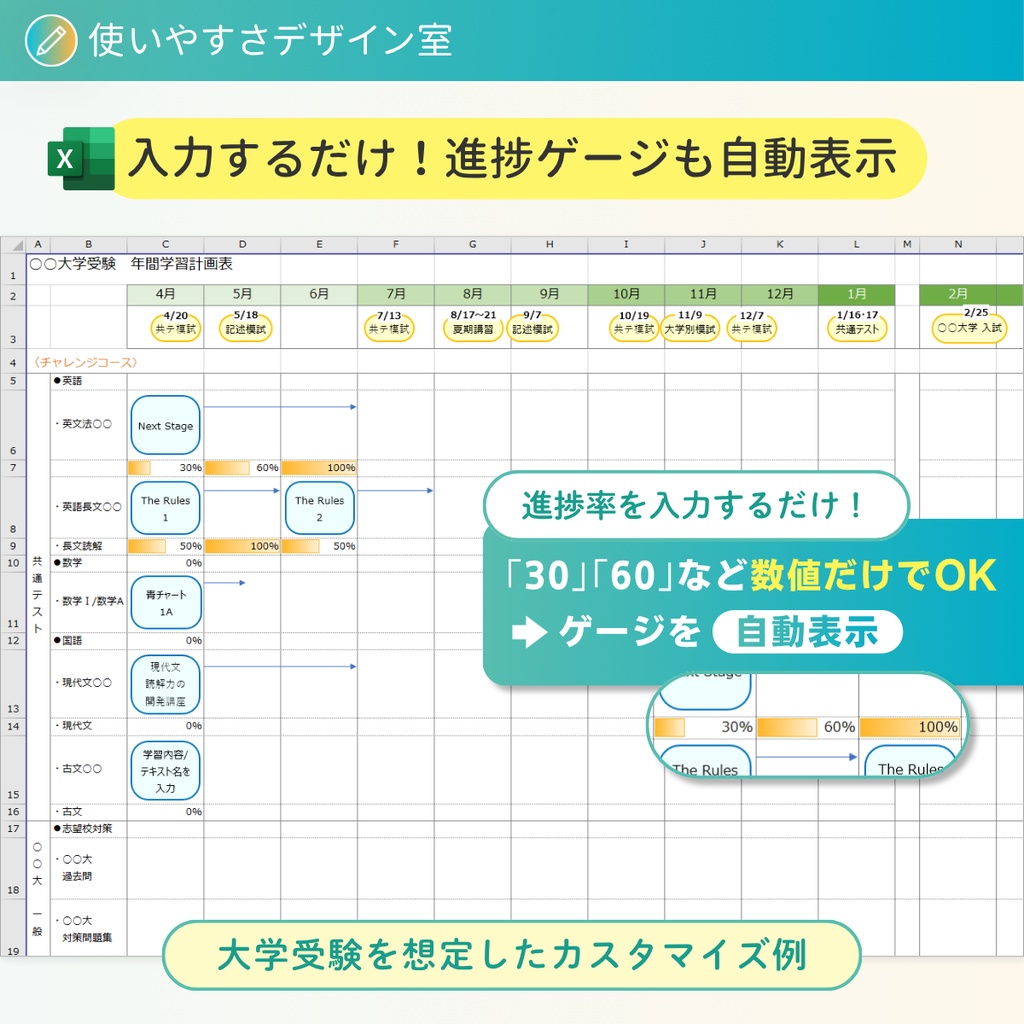The image size is (1024, 1024).
Task: Select the column C header
Action: point(165,244)
